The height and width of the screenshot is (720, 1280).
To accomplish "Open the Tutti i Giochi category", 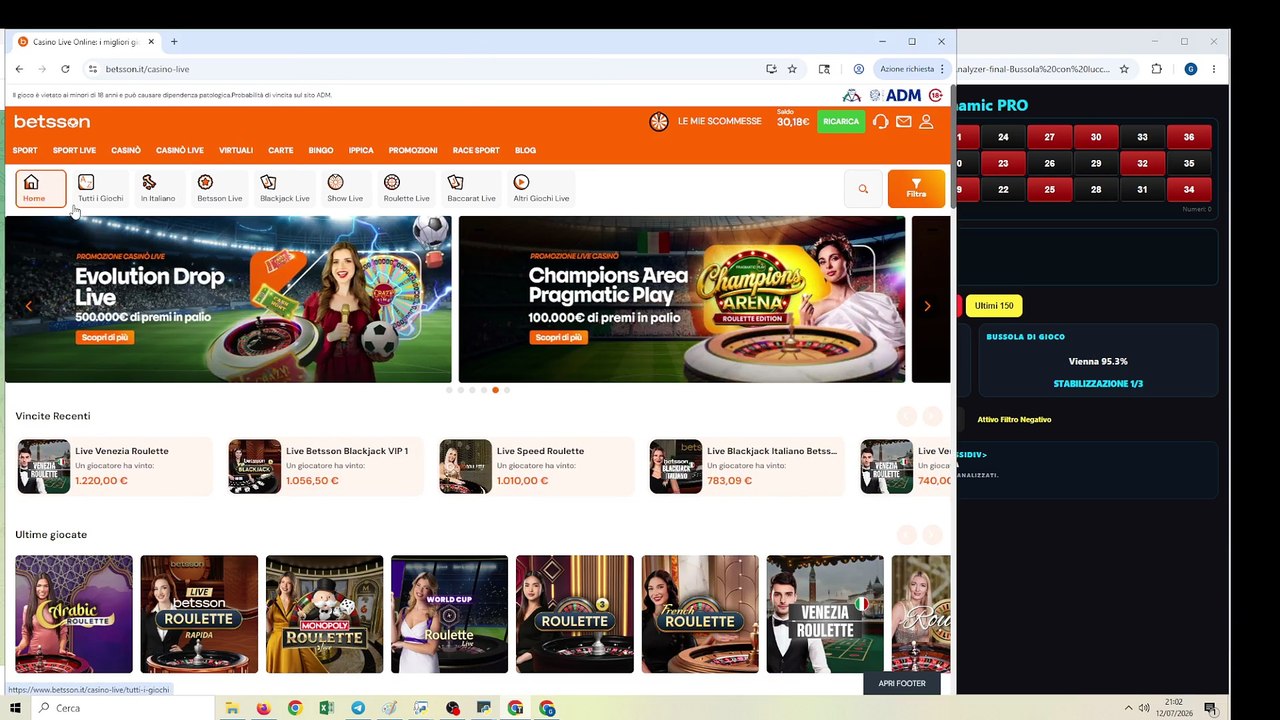I will pyautogui.click(x=100, y=189).
